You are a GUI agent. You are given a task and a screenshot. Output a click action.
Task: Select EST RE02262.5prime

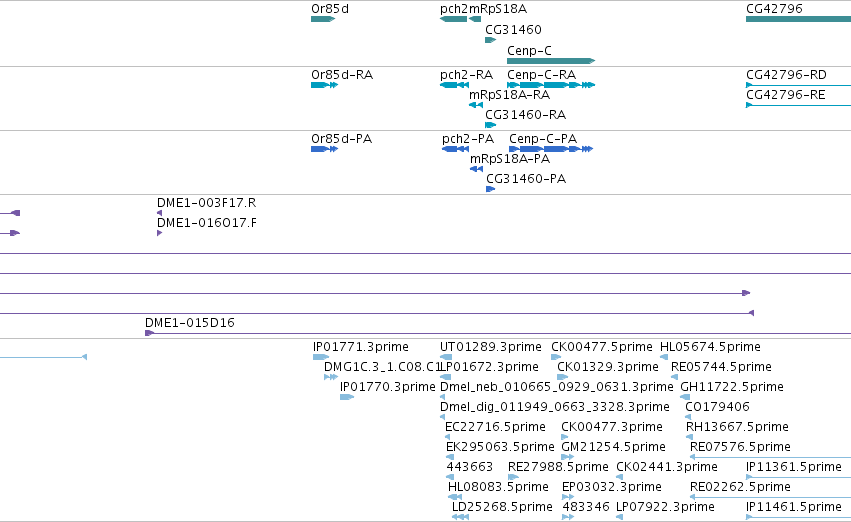click(x=770, y=496)
